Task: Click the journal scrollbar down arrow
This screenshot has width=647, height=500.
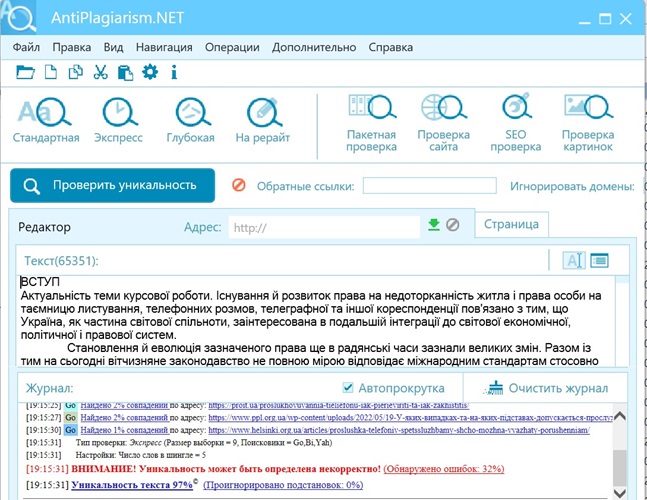Action: tap(620, 493)
